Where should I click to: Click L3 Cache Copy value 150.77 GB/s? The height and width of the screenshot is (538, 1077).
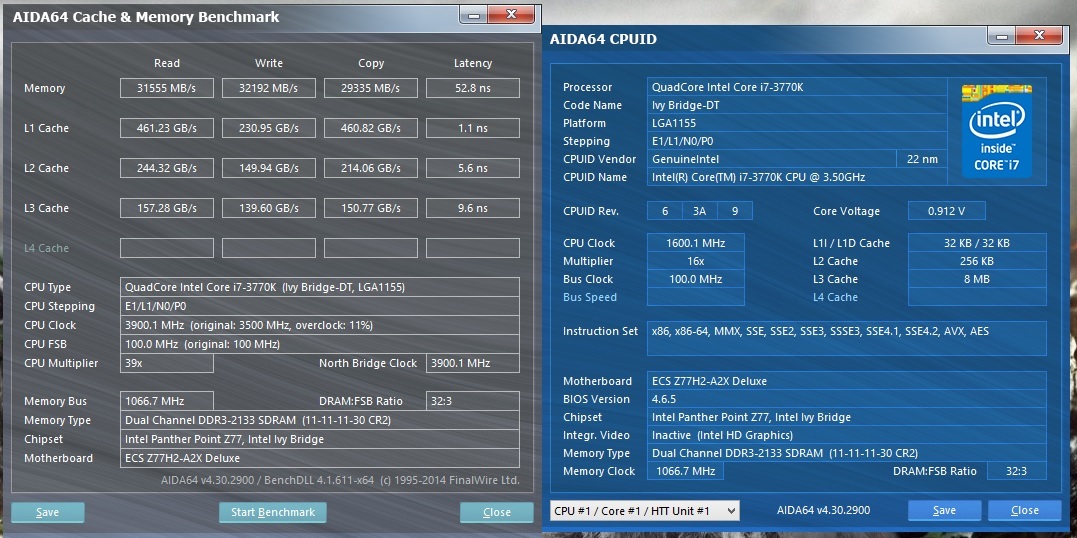[x=371, y=208]
